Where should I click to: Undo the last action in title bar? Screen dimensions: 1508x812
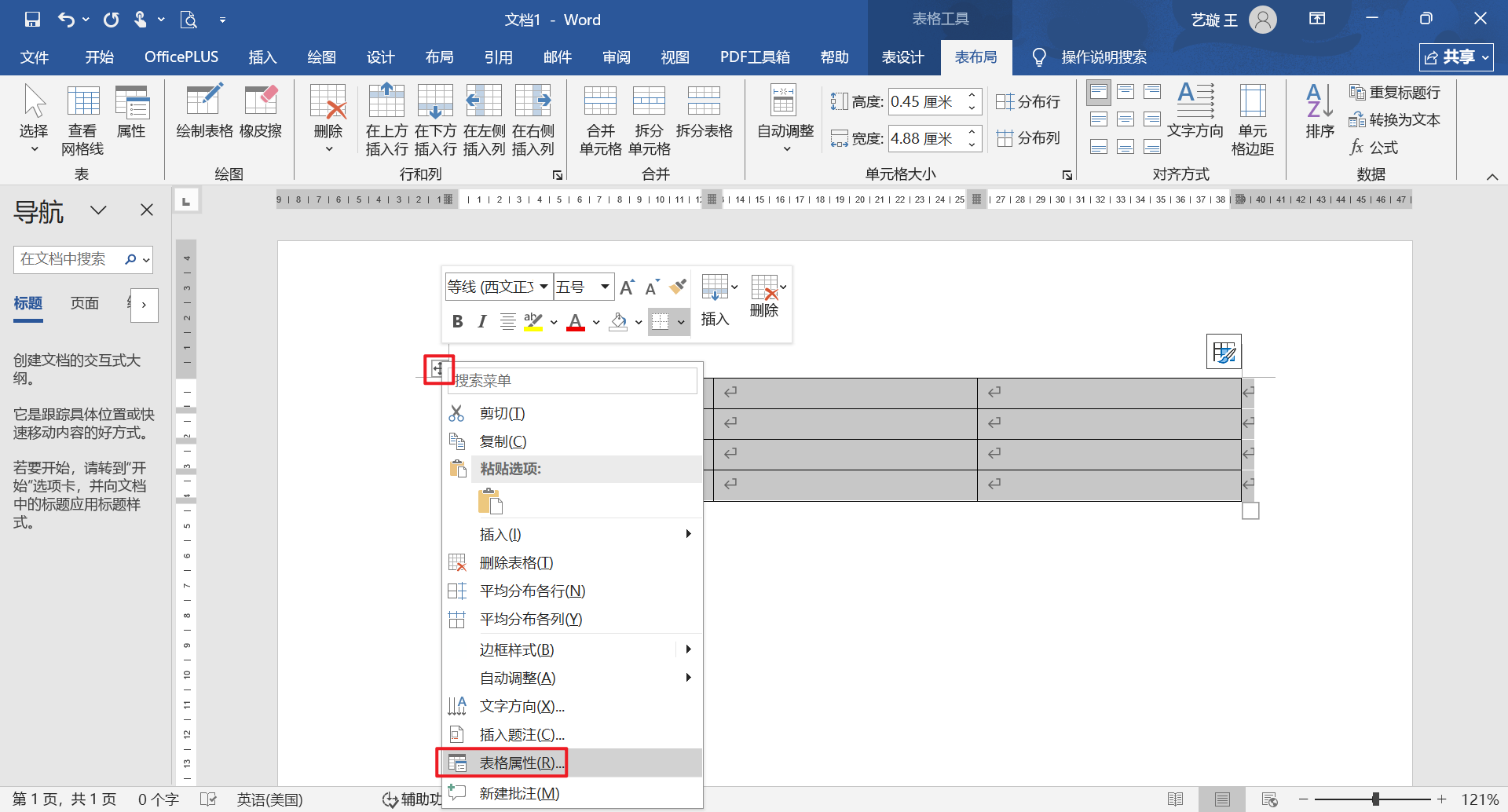click(x=67, y=20)
